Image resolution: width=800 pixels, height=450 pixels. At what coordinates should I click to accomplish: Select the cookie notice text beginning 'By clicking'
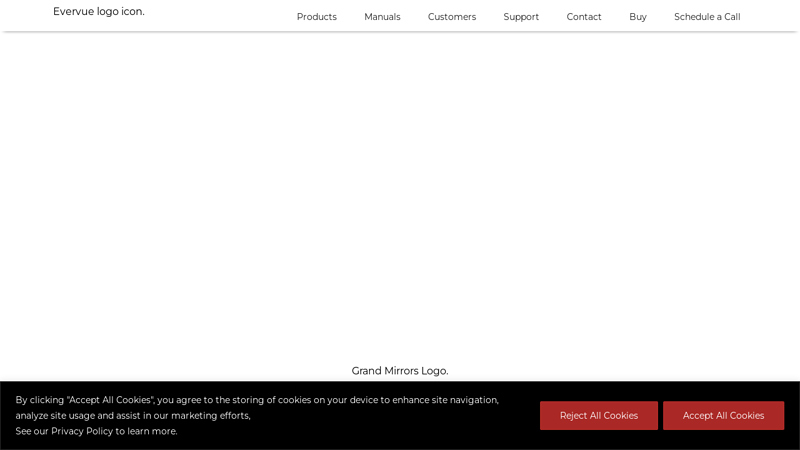pyautogui.click(x=257, y=408)
